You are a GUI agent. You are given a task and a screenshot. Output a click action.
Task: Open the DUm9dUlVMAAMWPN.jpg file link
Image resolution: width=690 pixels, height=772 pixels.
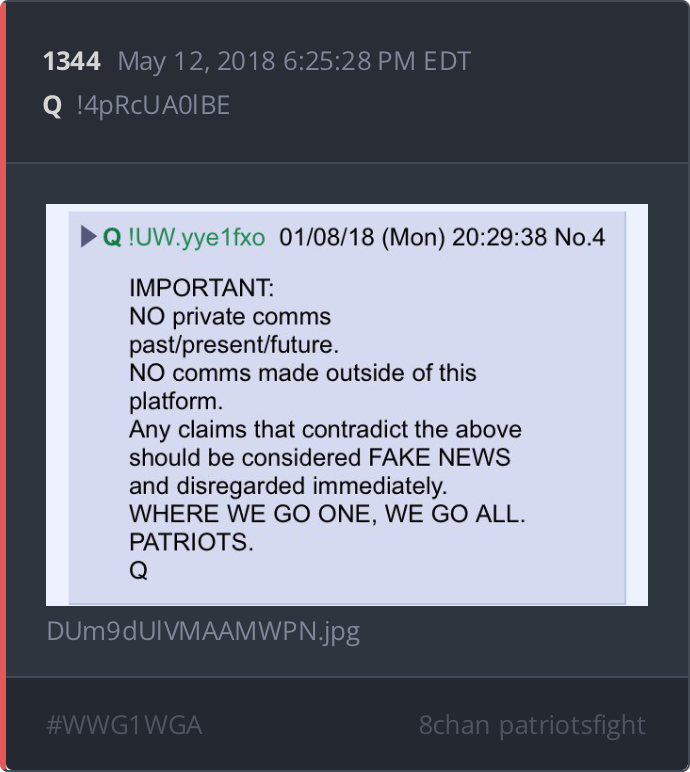[203, 631]
